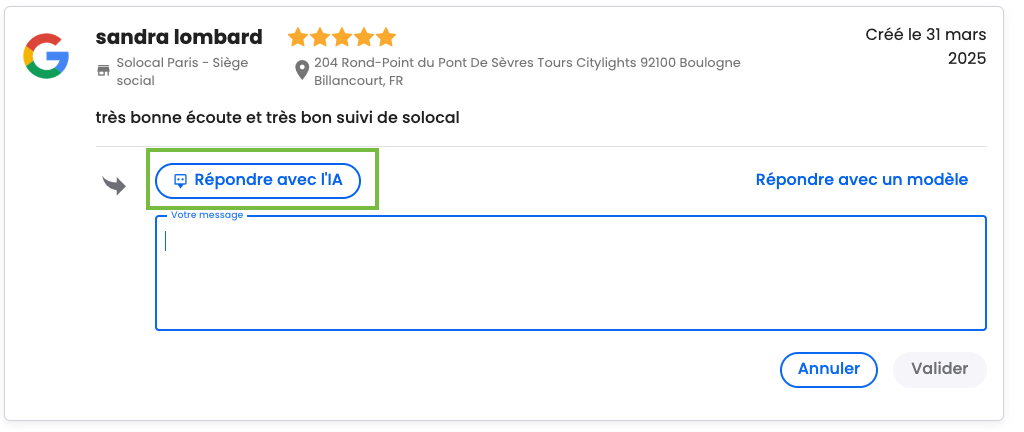
Task: Cancel the reply with Annuler
Action: point(829,369)
